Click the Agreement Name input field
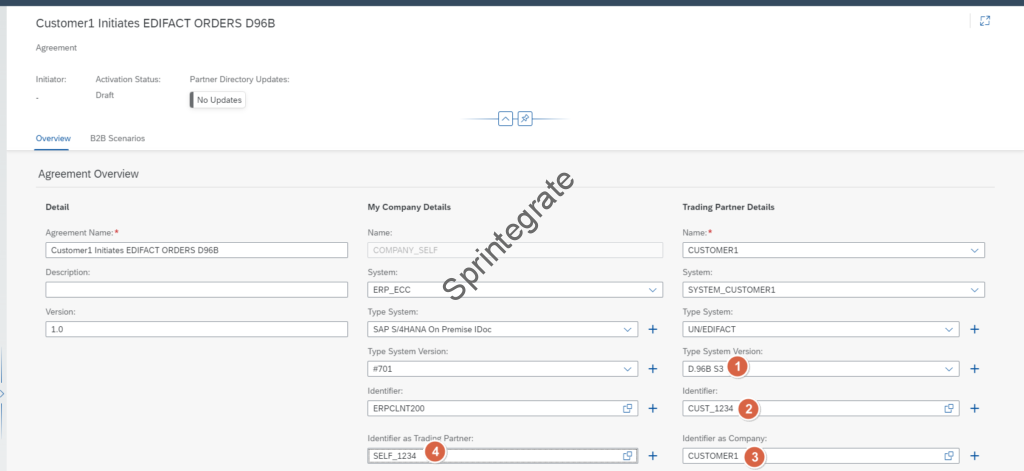The image size is (1024, 471). (196, 250)
